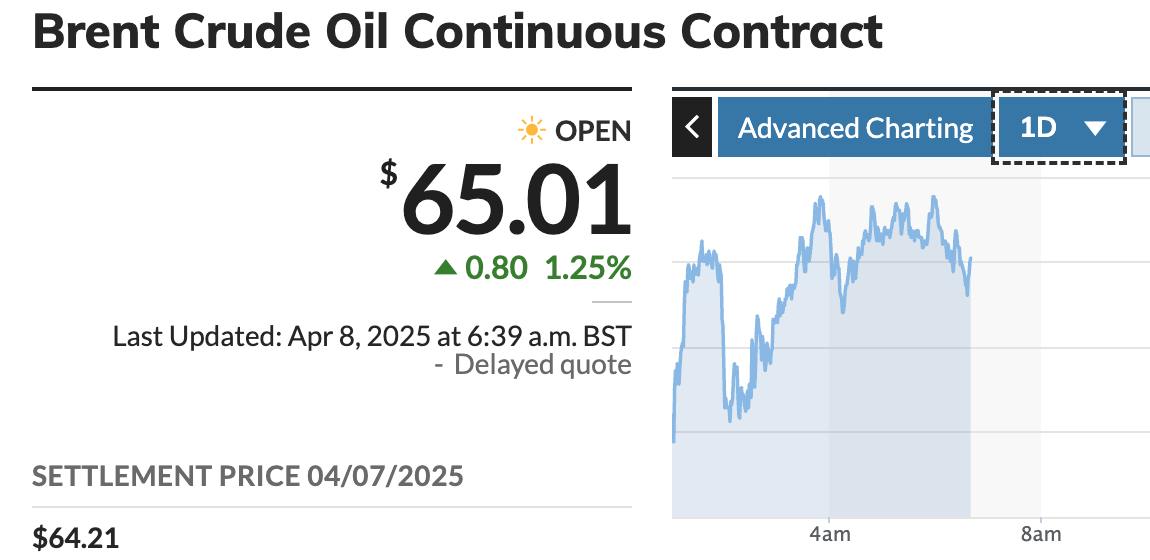Click the dollar sign before the price
1150x560 pixels.
(x=388, y=173)
